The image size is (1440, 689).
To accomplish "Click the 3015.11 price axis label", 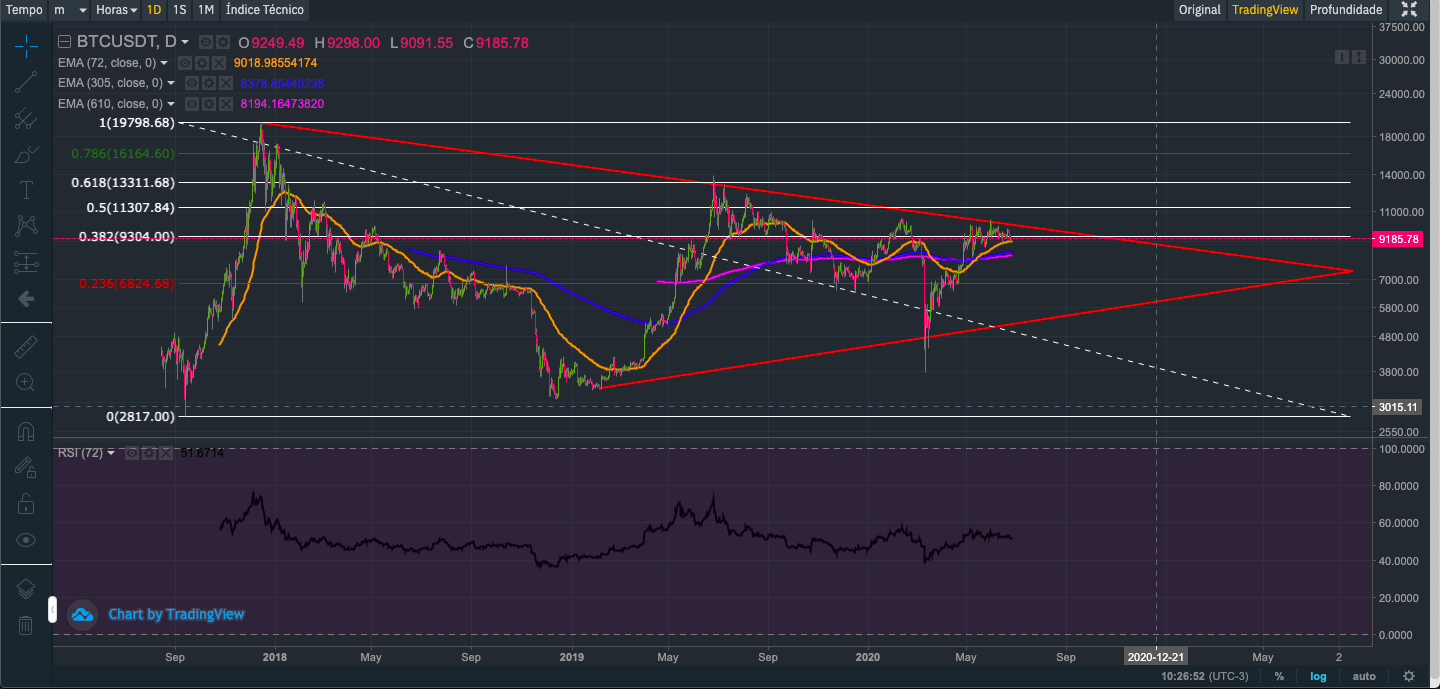I will (1400, 407).
